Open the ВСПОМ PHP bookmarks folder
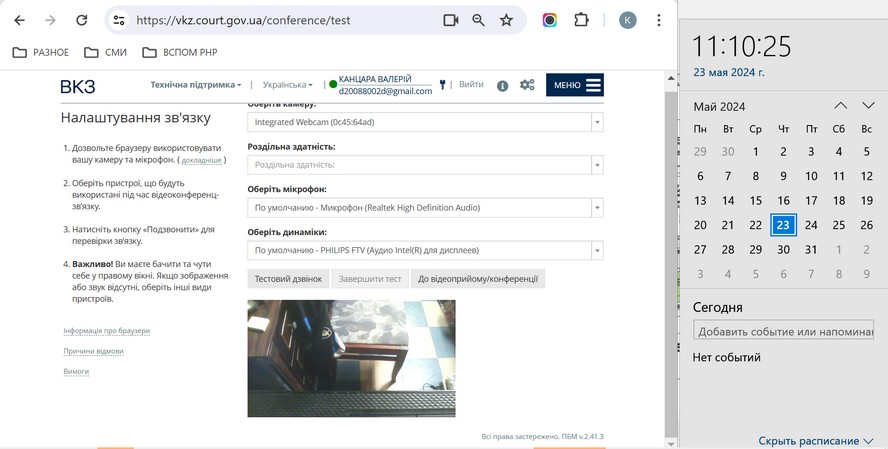Viewport: 888px width, 449px height. coord(180,52)
